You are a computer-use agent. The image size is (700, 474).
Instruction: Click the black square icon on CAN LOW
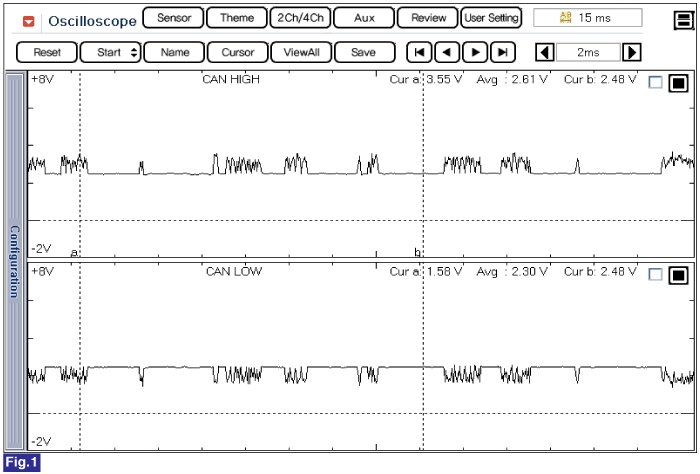[678, 275]
